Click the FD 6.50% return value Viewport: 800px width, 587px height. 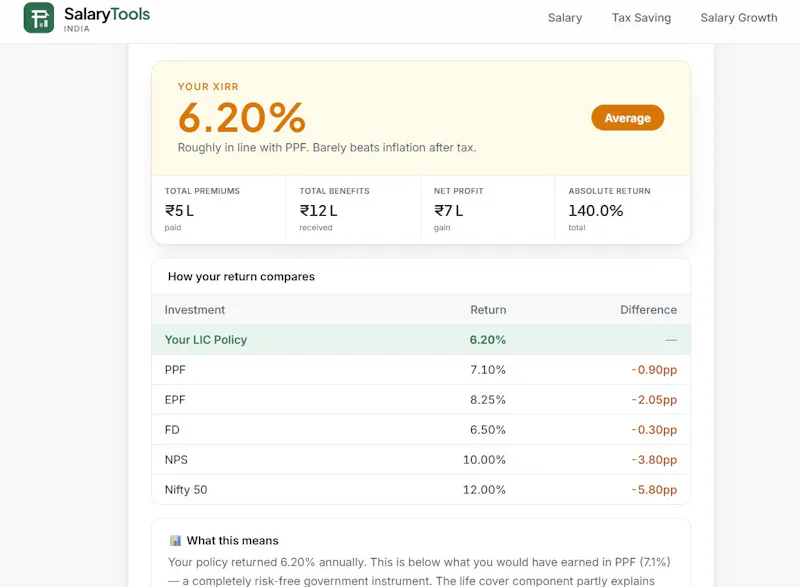488,430
